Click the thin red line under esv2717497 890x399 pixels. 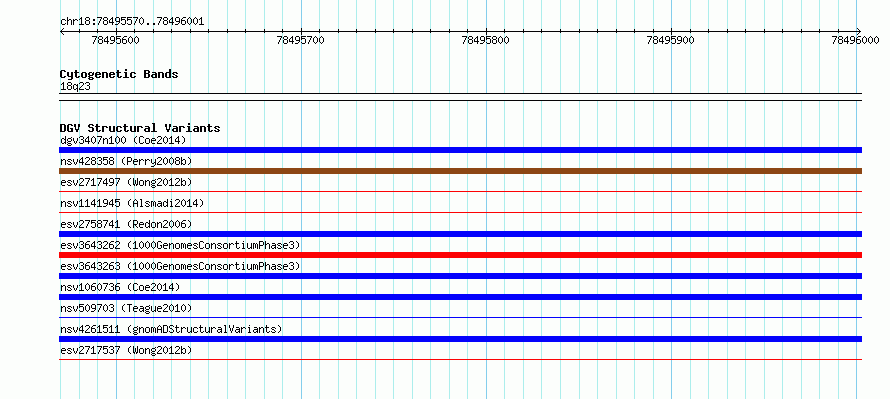[x=460, y=192]
